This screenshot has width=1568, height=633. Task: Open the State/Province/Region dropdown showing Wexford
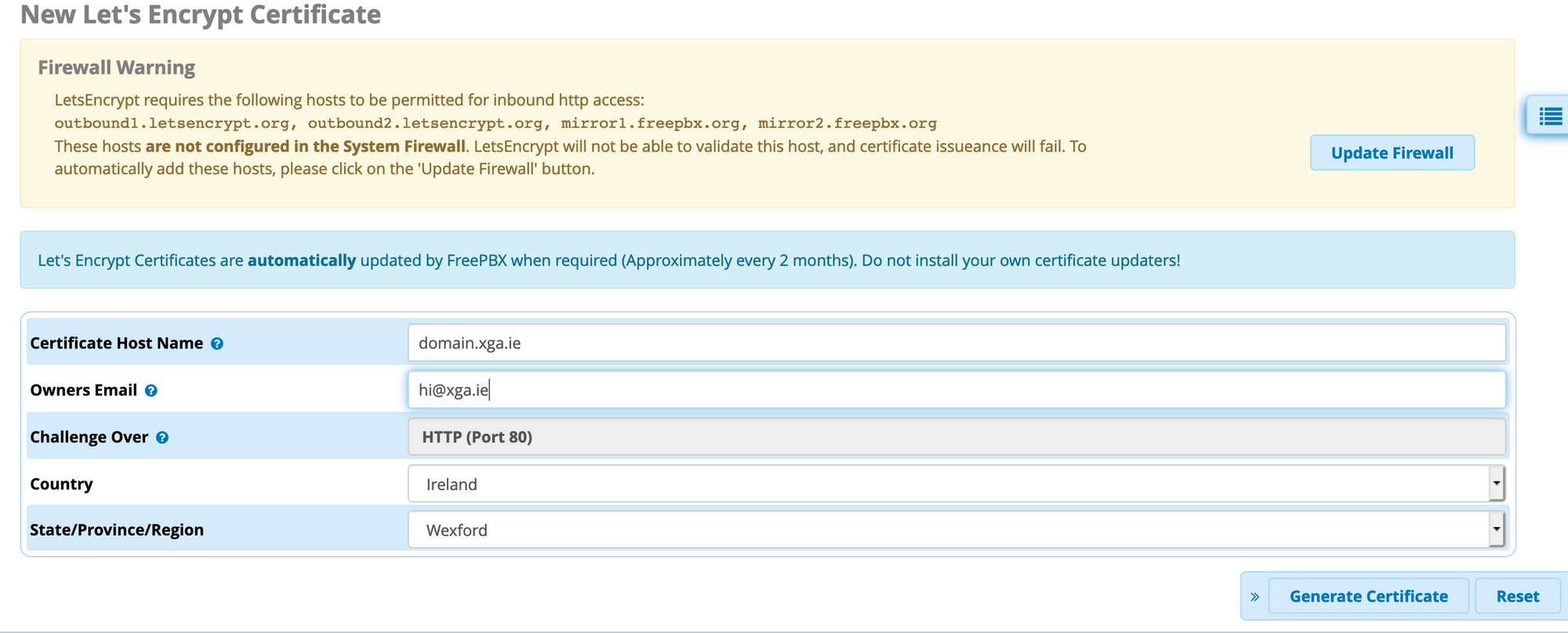click(x=956, y=530)
